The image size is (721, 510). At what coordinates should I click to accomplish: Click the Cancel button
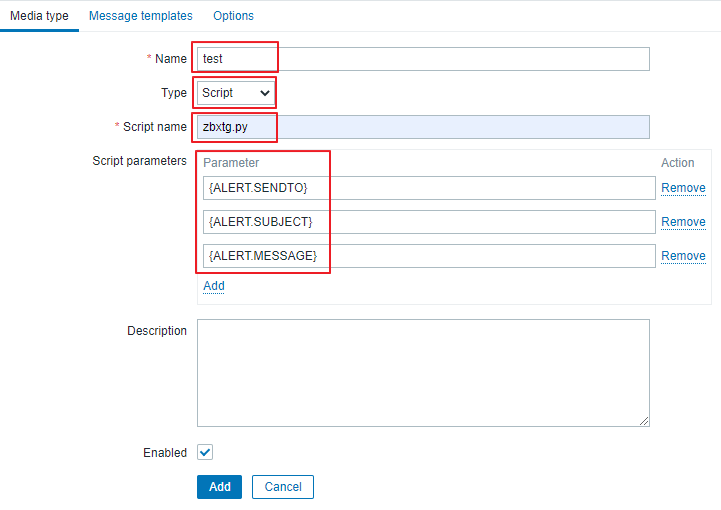click(283, 487)
